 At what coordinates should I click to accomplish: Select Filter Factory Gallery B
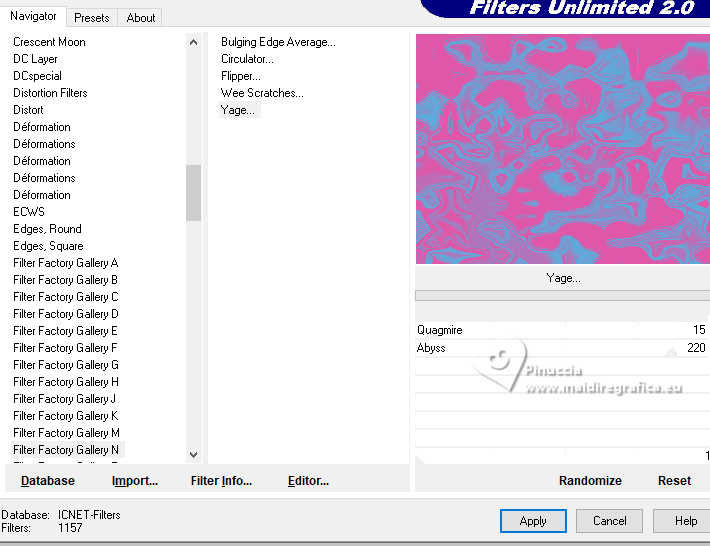66,280
